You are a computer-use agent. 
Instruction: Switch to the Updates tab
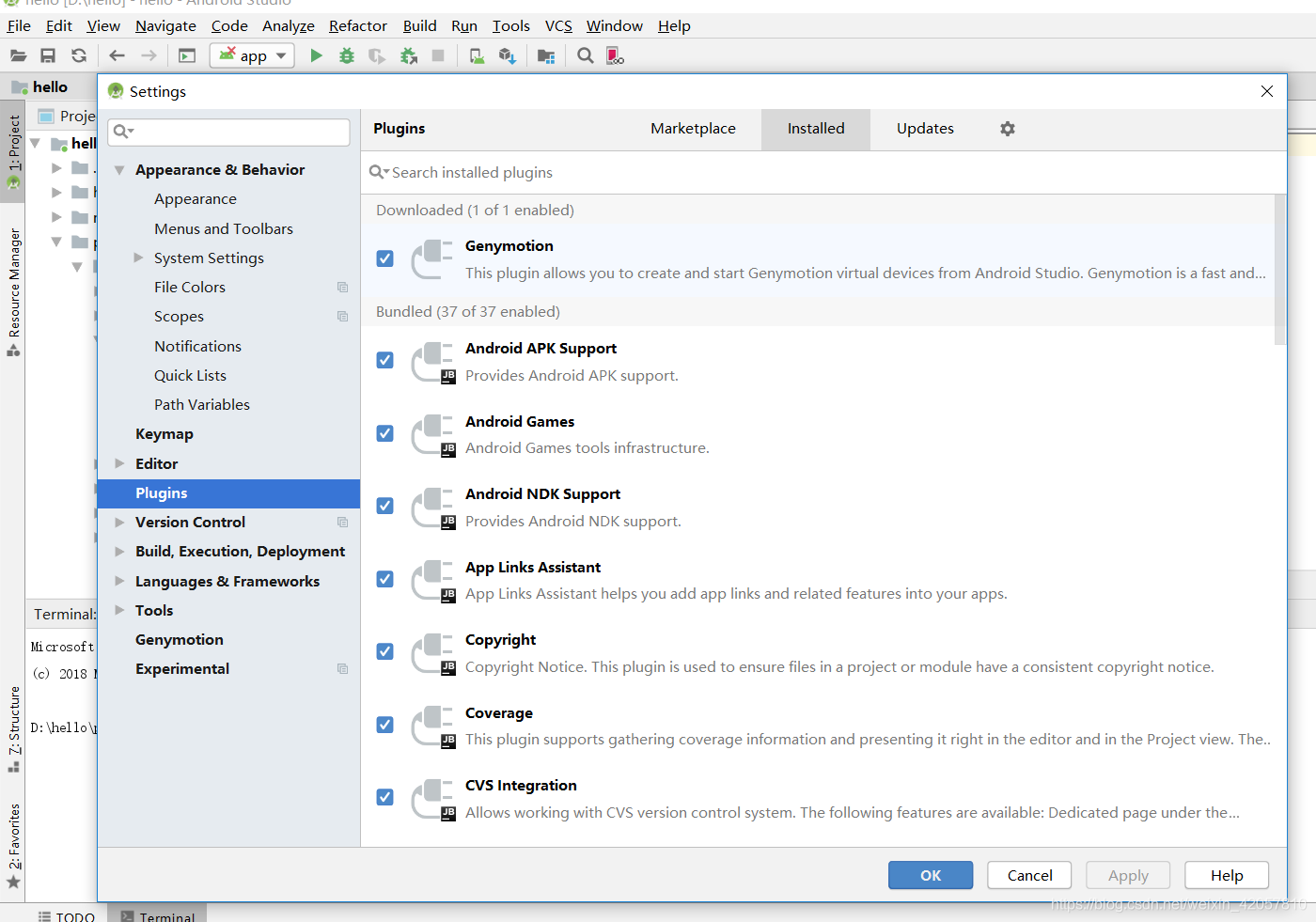point(925,129)
